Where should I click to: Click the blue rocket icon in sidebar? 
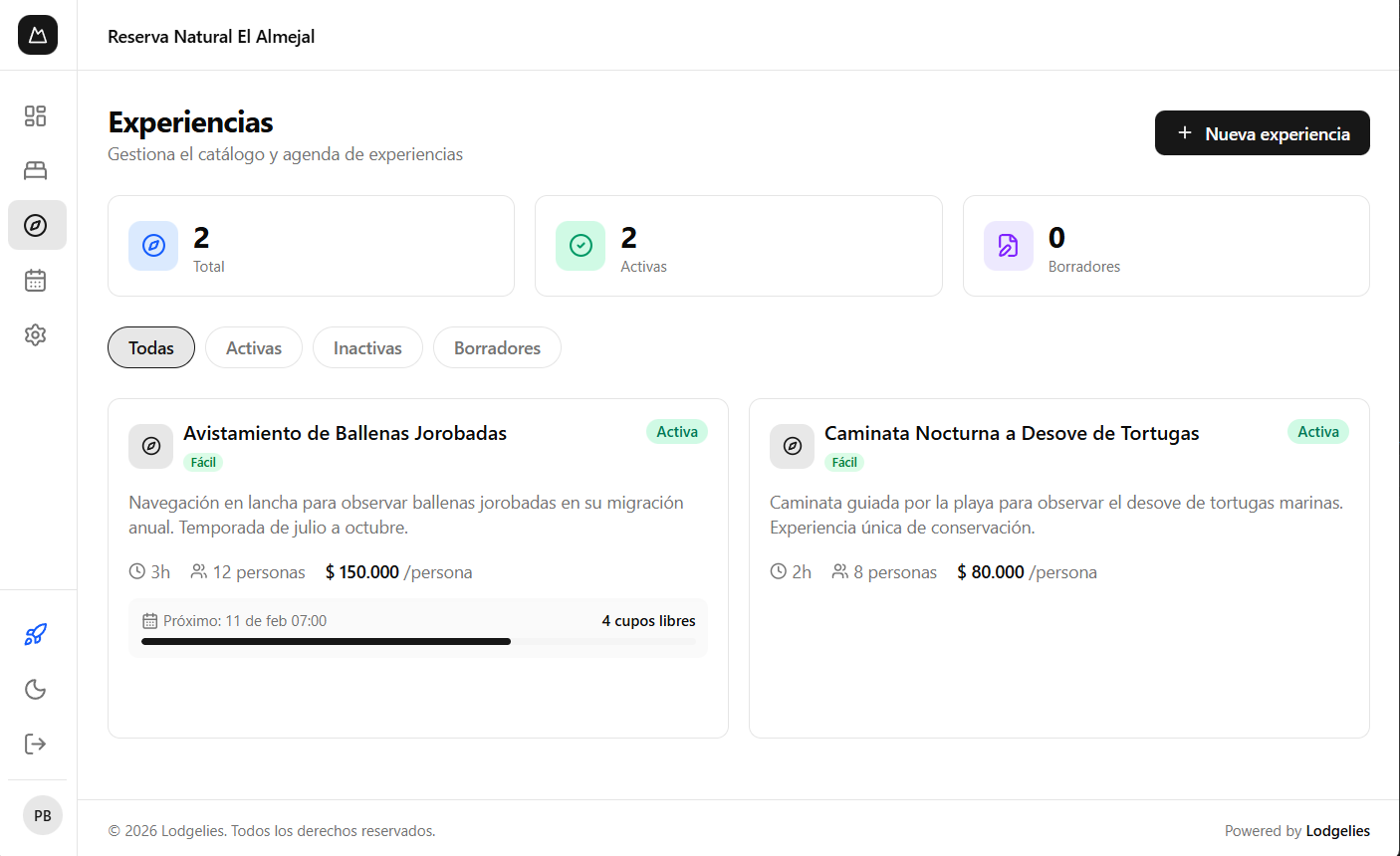36,634
